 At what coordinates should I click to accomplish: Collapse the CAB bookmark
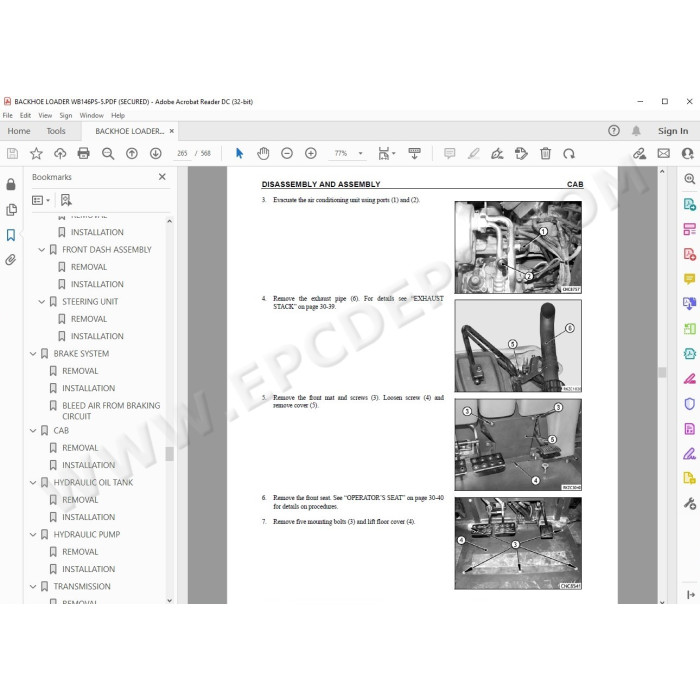(33, 430)
